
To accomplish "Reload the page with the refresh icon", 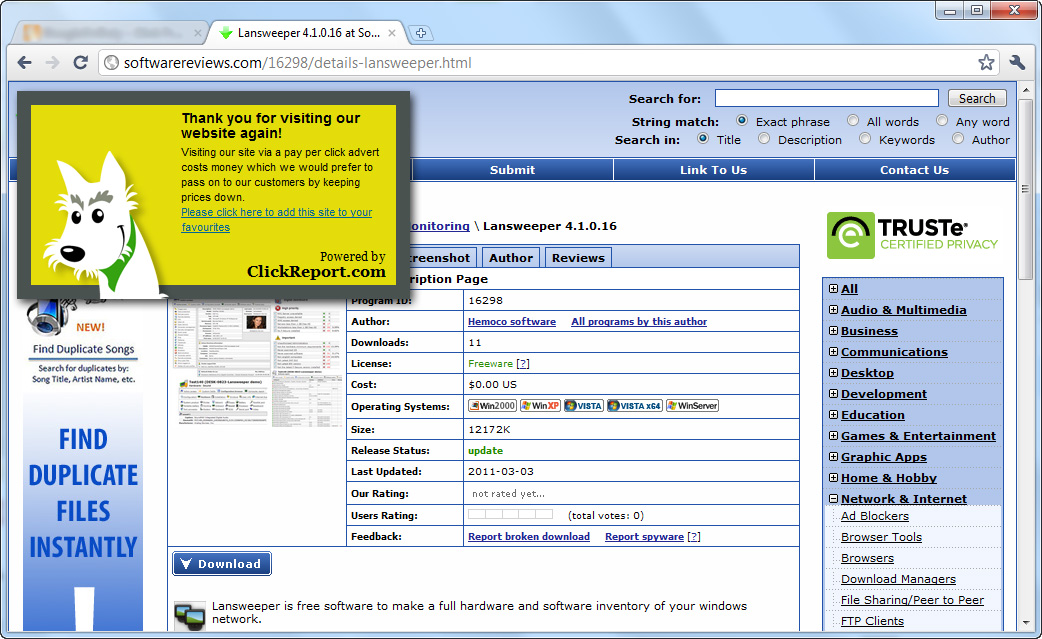I will [80, 62].
